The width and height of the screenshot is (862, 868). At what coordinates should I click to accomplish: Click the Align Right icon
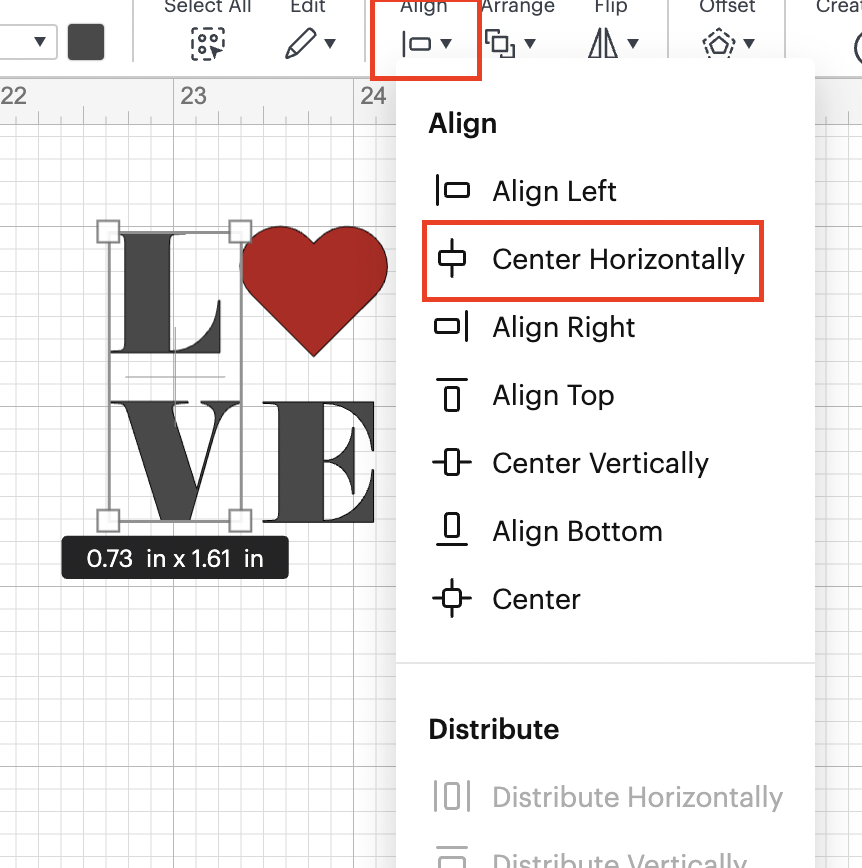(x=451, y=328)
